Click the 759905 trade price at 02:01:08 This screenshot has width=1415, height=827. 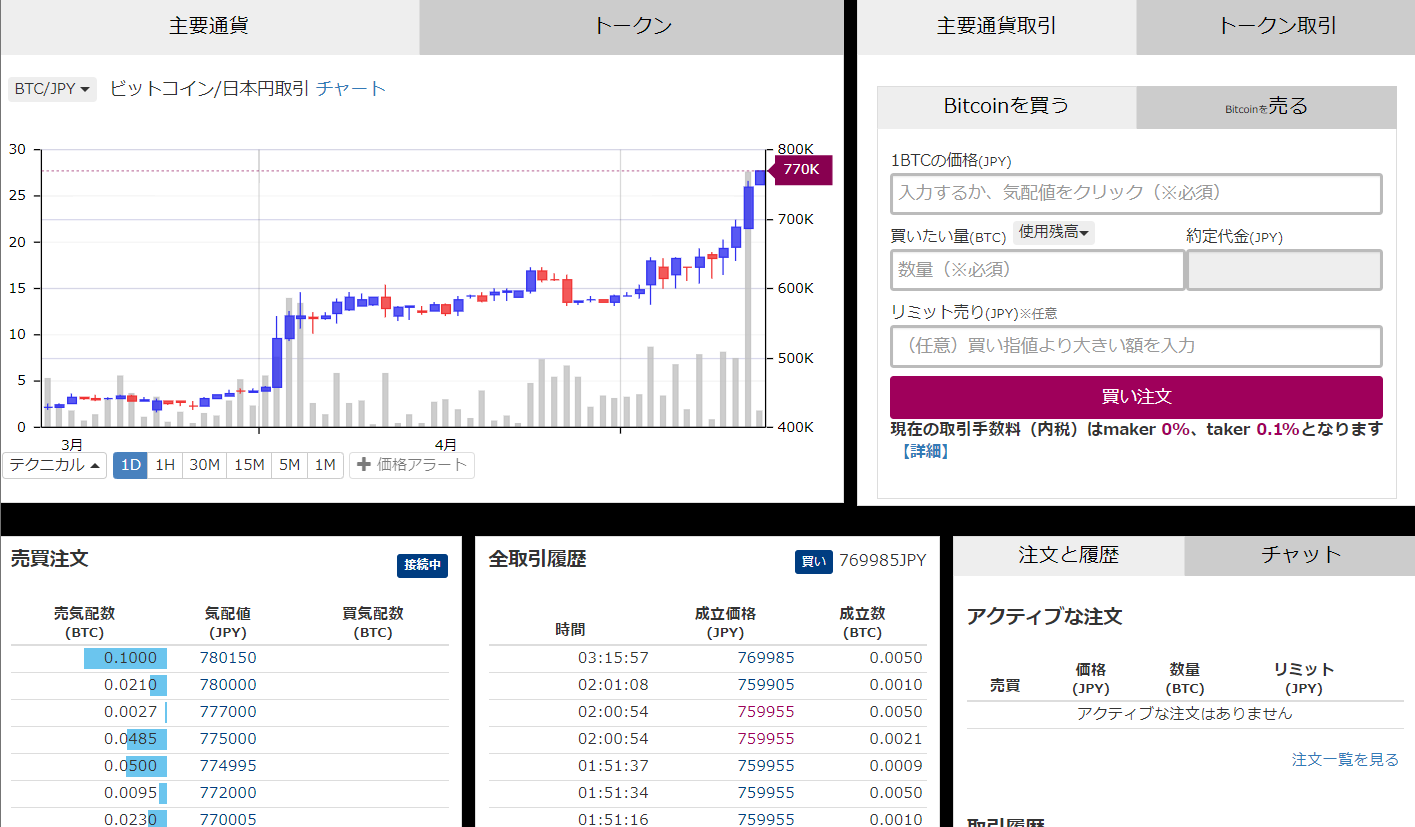tap(766, 685)
